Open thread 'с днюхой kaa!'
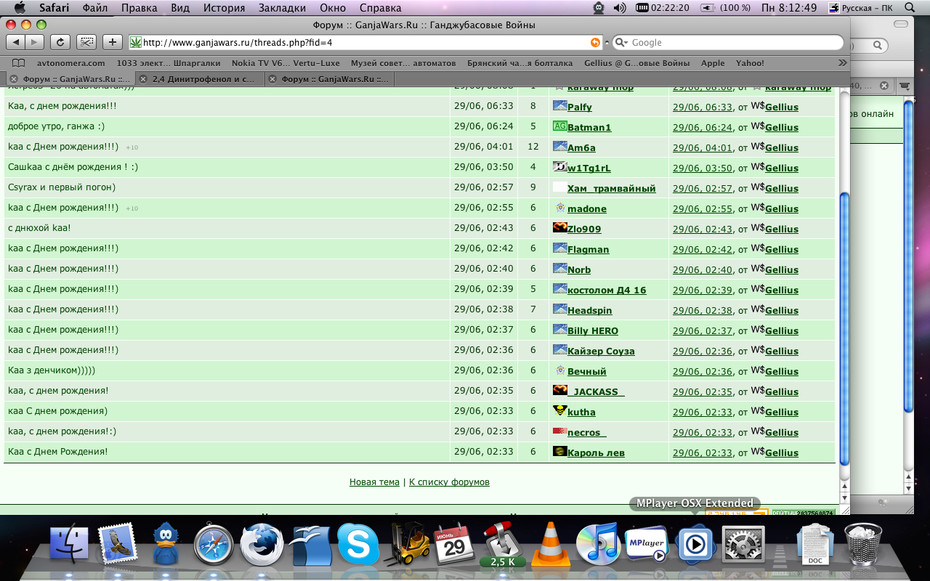 (x=39, y=228)
